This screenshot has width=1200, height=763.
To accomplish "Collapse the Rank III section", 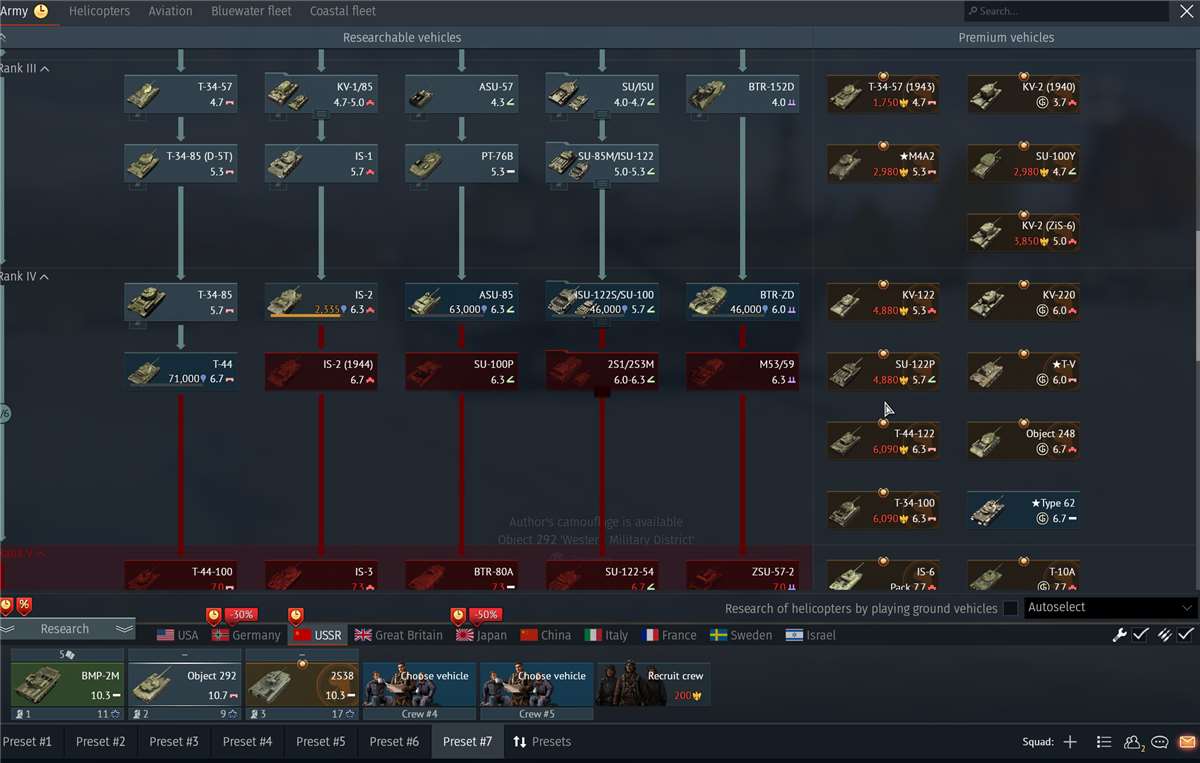I will (24, 68).
